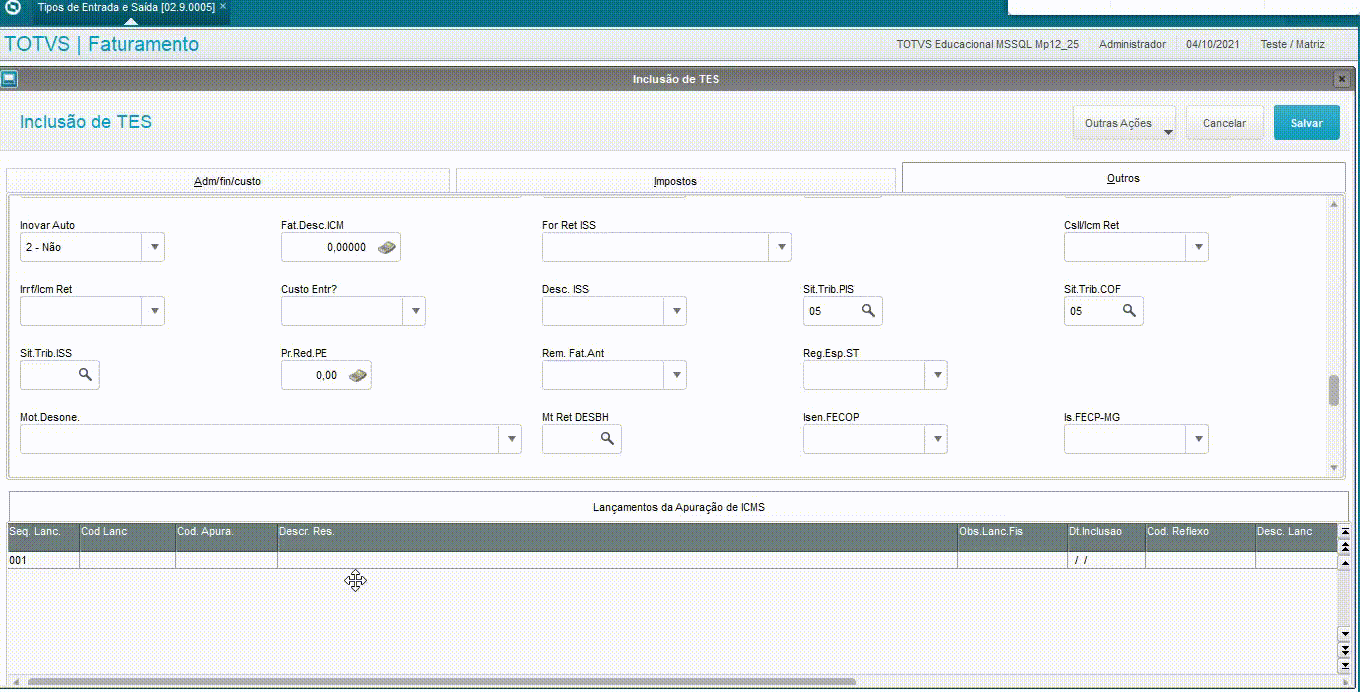Click the TOTVS Educacional MSSQL Mp12_25 label
Image resolution: width=1360 pixels, height=692 pixels.
coord(987,44)
